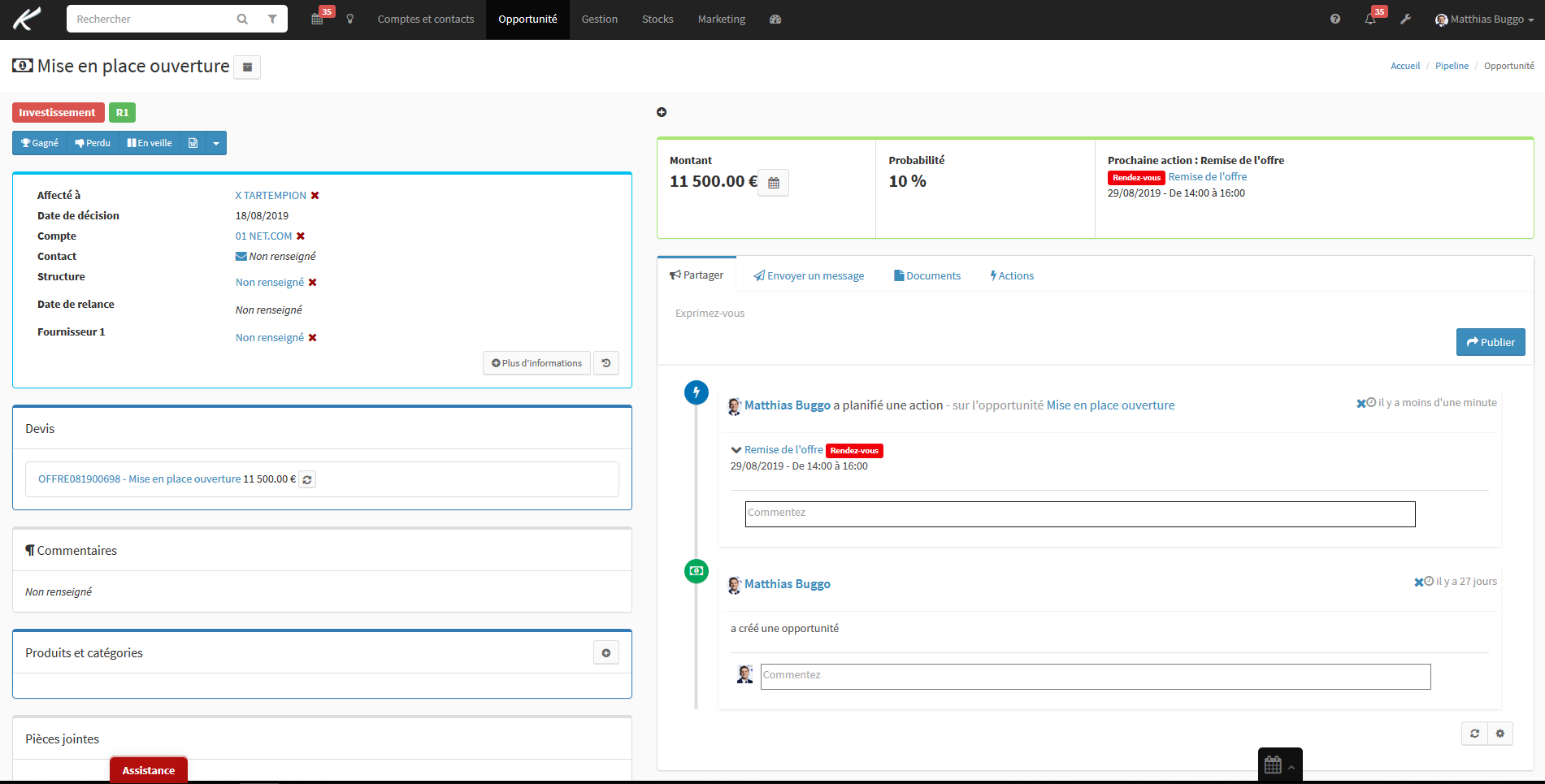This screenshot has width=1545, height=784.
Task: Clear Structure field with red cross
Action: [x=312, y=283]
